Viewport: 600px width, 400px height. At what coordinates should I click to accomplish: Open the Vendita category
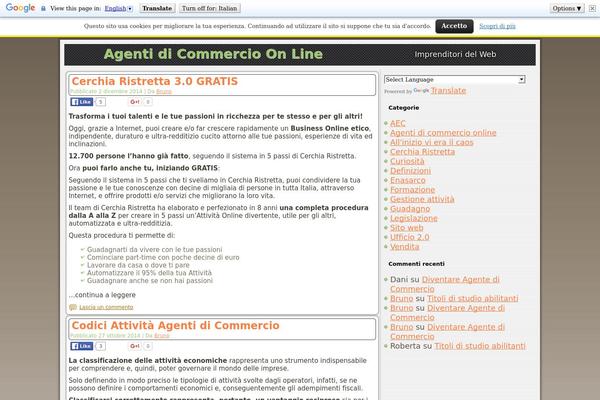point(404,247)
